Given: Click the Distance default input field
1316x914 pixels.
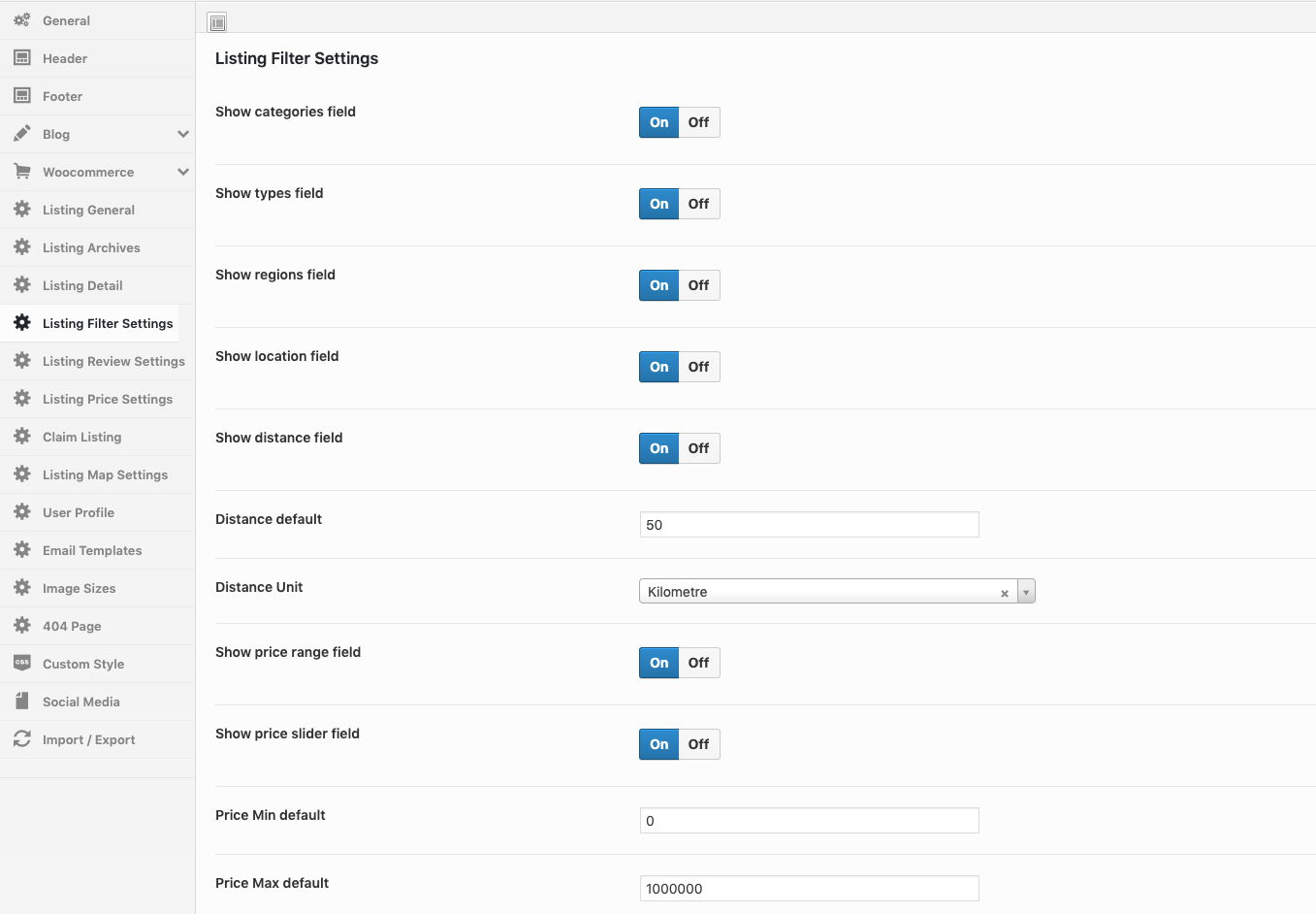Looking at the screenshot, I should [809, 525].
